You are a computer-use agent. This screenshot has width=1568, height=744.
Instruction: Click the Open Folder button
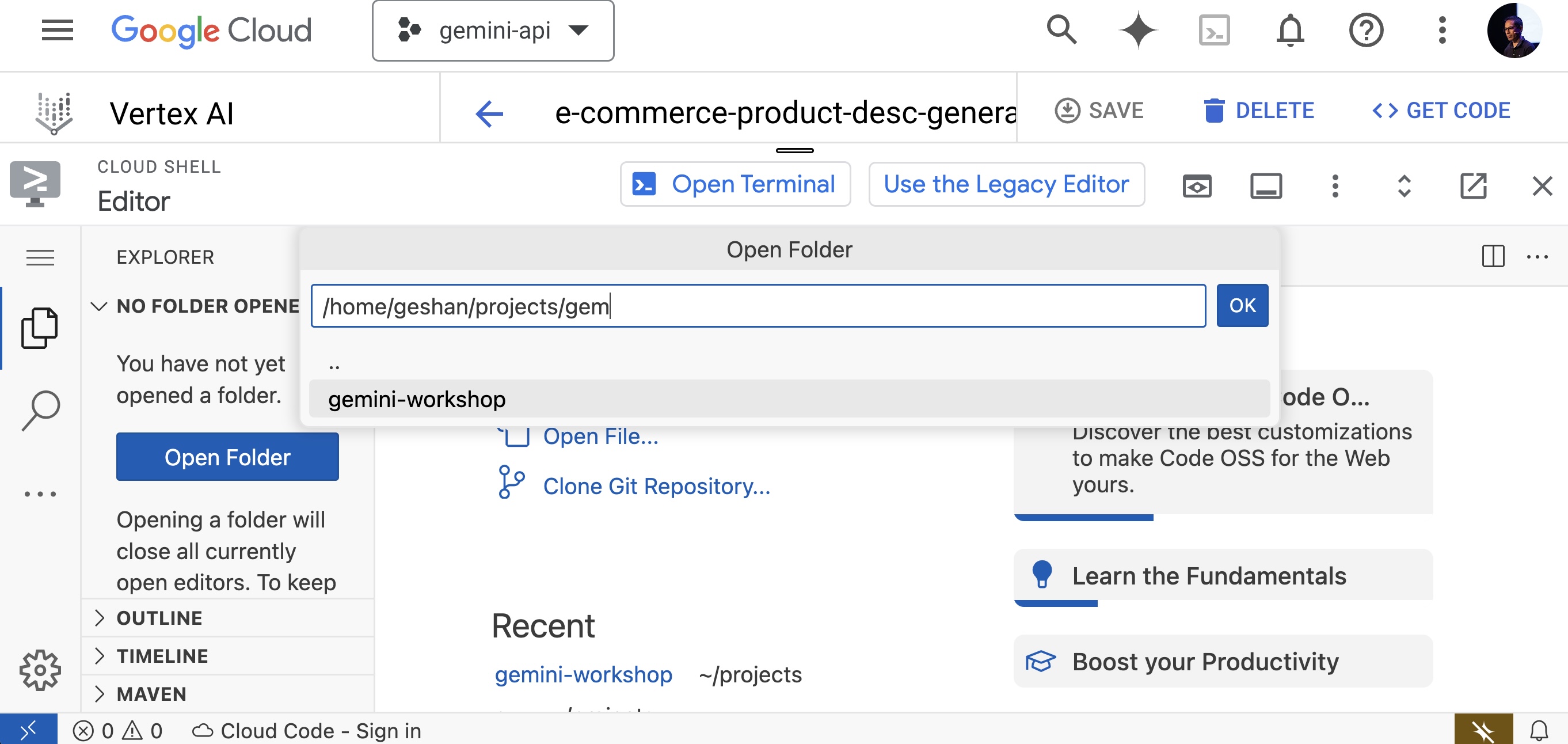(x=227, y=457)
